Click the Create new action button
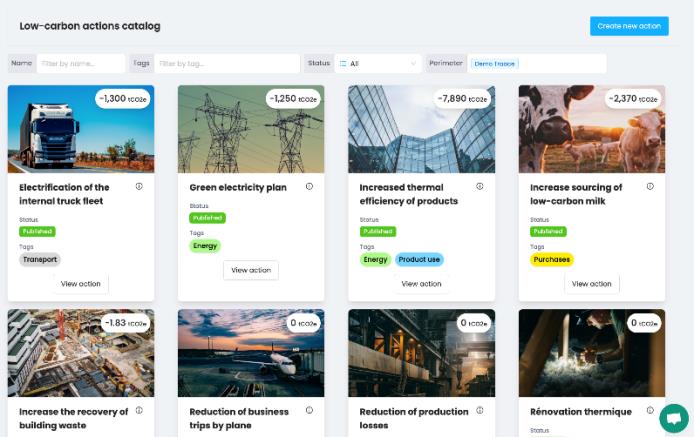The width and height of the screenshot is (694, 437). [x=628, y=26]
